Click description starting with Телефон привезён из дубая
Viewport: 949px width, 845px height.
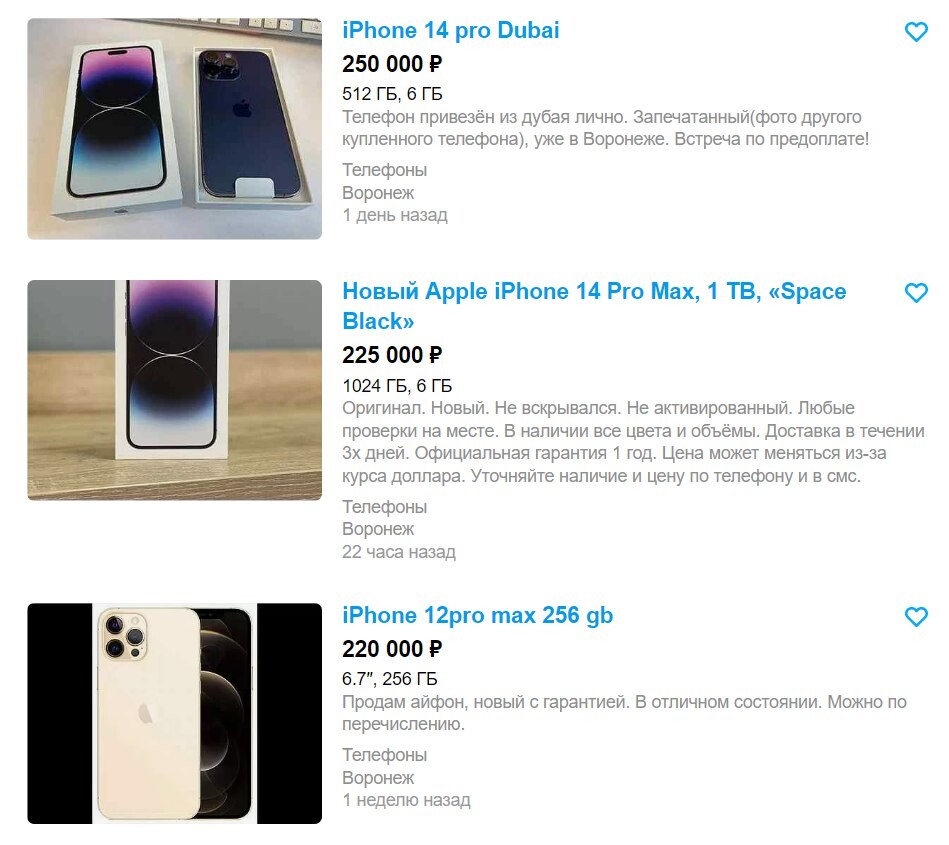(x=605, y=128)
